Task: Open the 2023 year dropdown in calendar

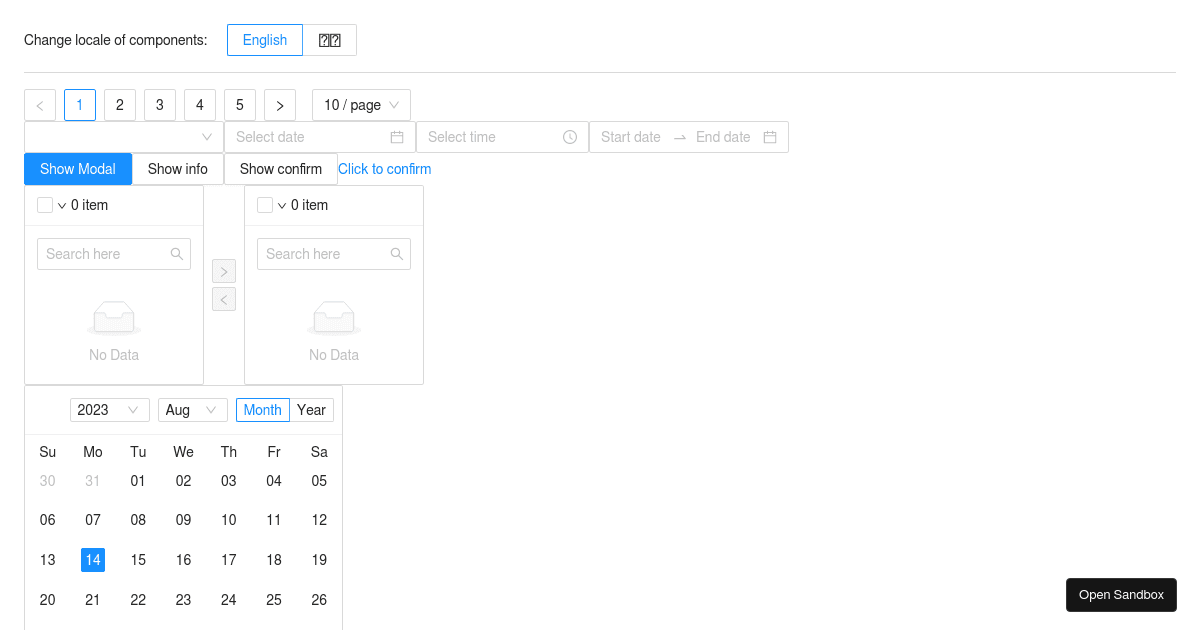Action: (x=109, y=410)
